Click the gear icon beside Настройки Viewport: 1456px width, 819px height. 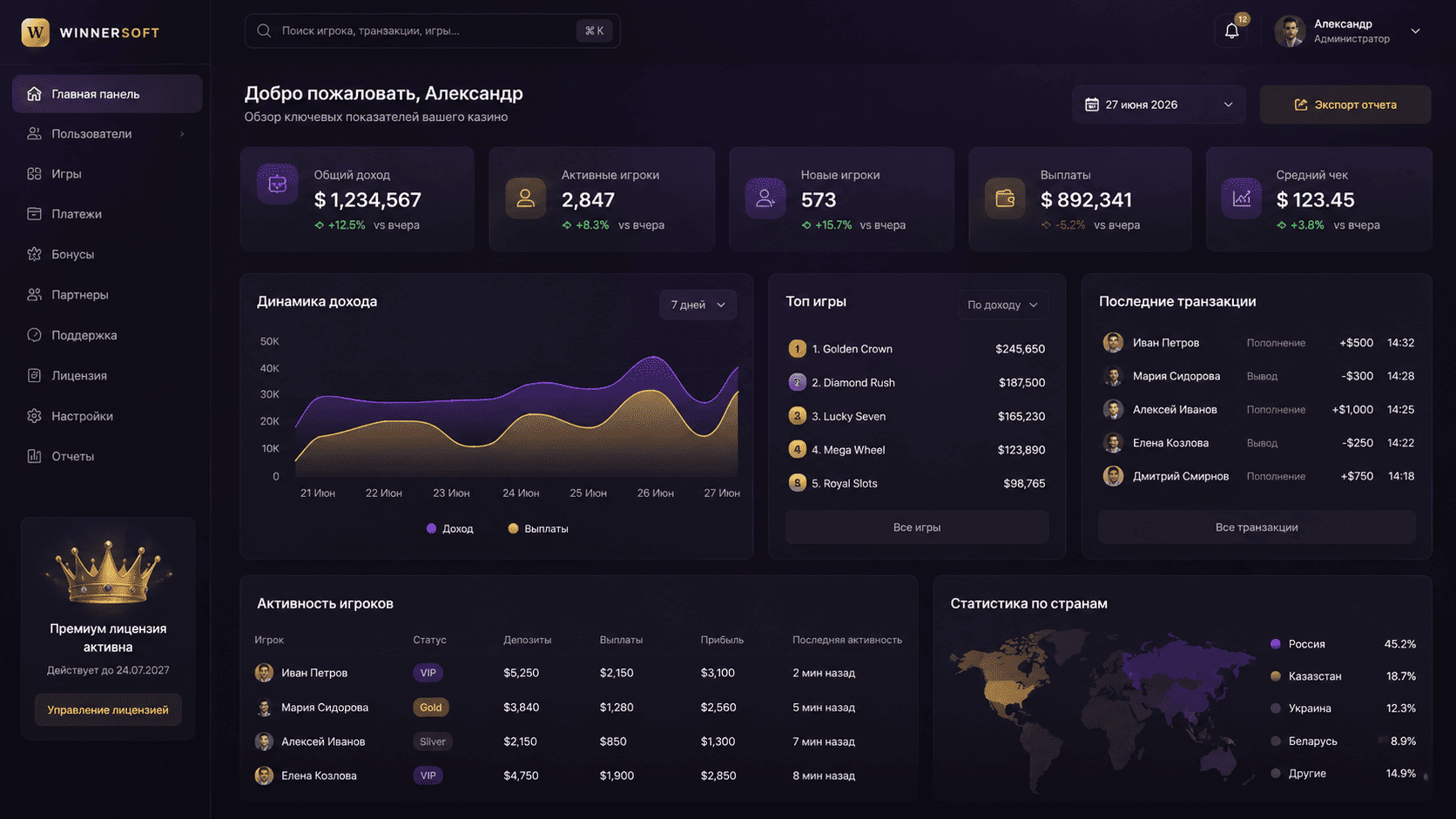coord(34,416)
